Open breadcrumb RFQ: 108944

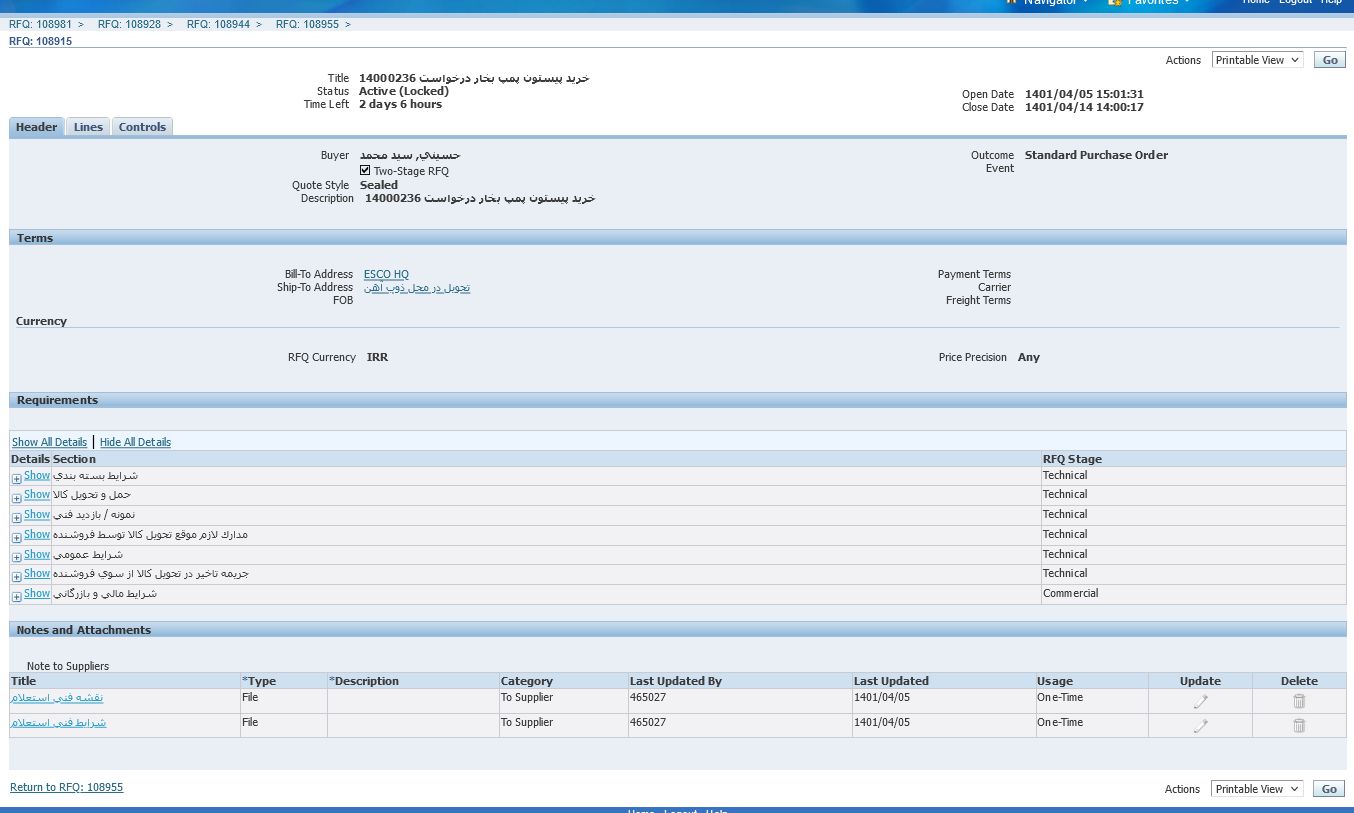218,24
